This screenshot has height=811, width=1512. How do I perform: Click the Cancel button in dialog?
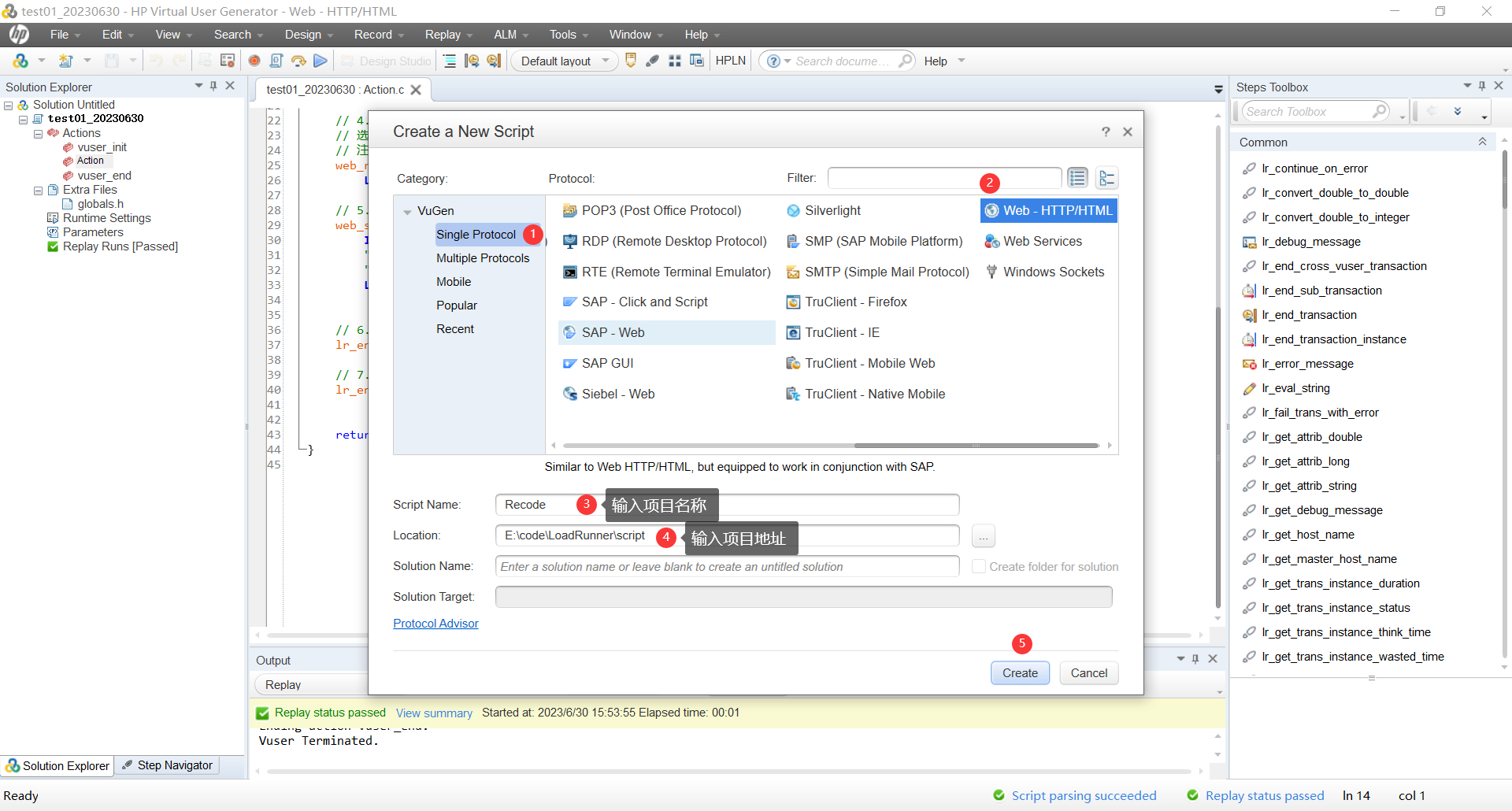[1089, 673]
